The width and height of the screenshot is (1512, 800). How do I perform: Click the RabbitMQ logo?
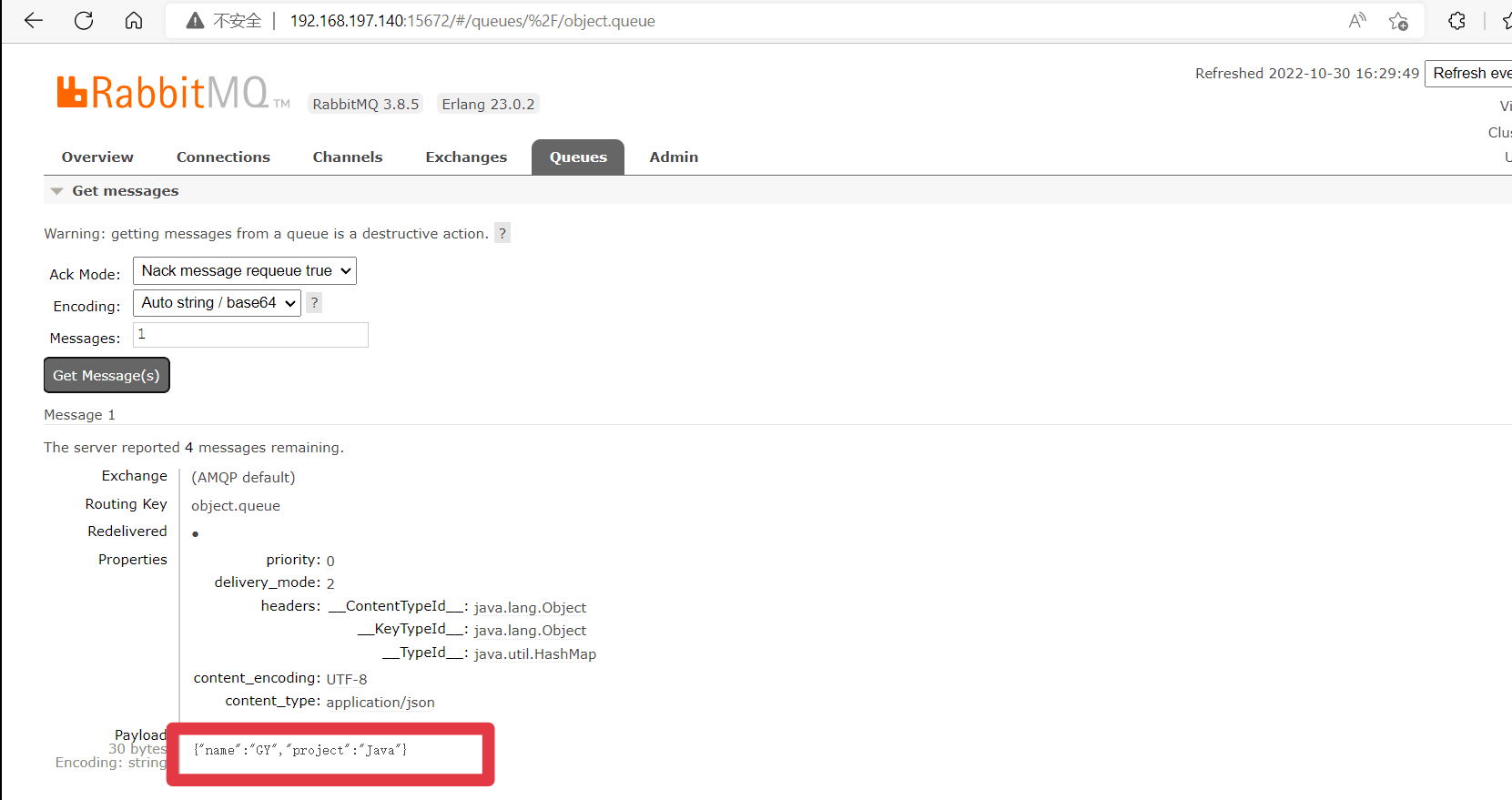[173, 93]
